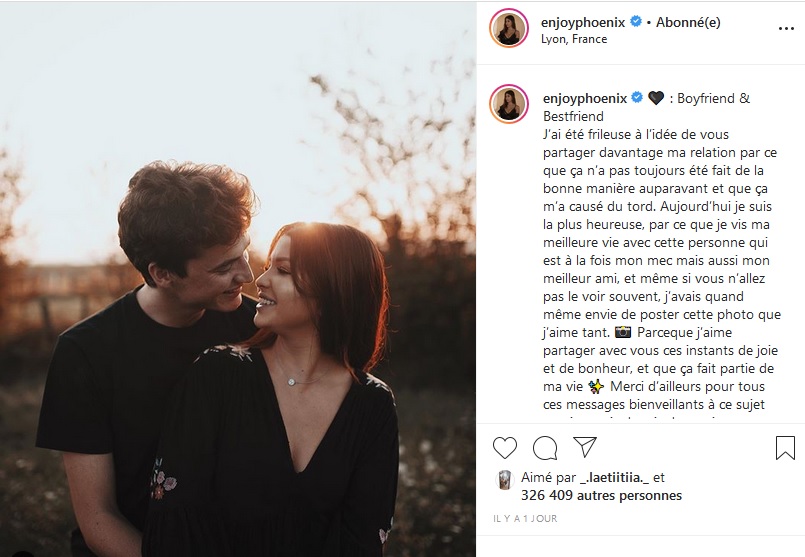Click enjoyphoenix username in the caption
Screen dimensions: 805x557
[x=584, y=98]
